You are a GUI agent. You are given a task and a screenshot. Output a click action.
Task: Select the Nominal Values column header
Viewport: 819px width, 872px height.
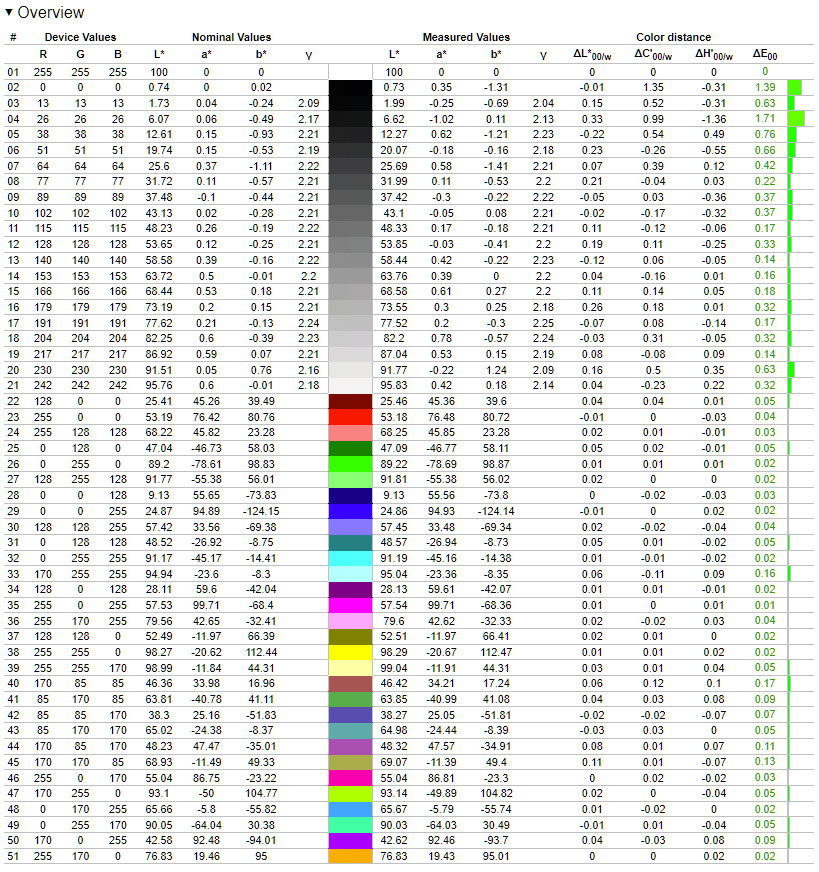coord(231,37)
